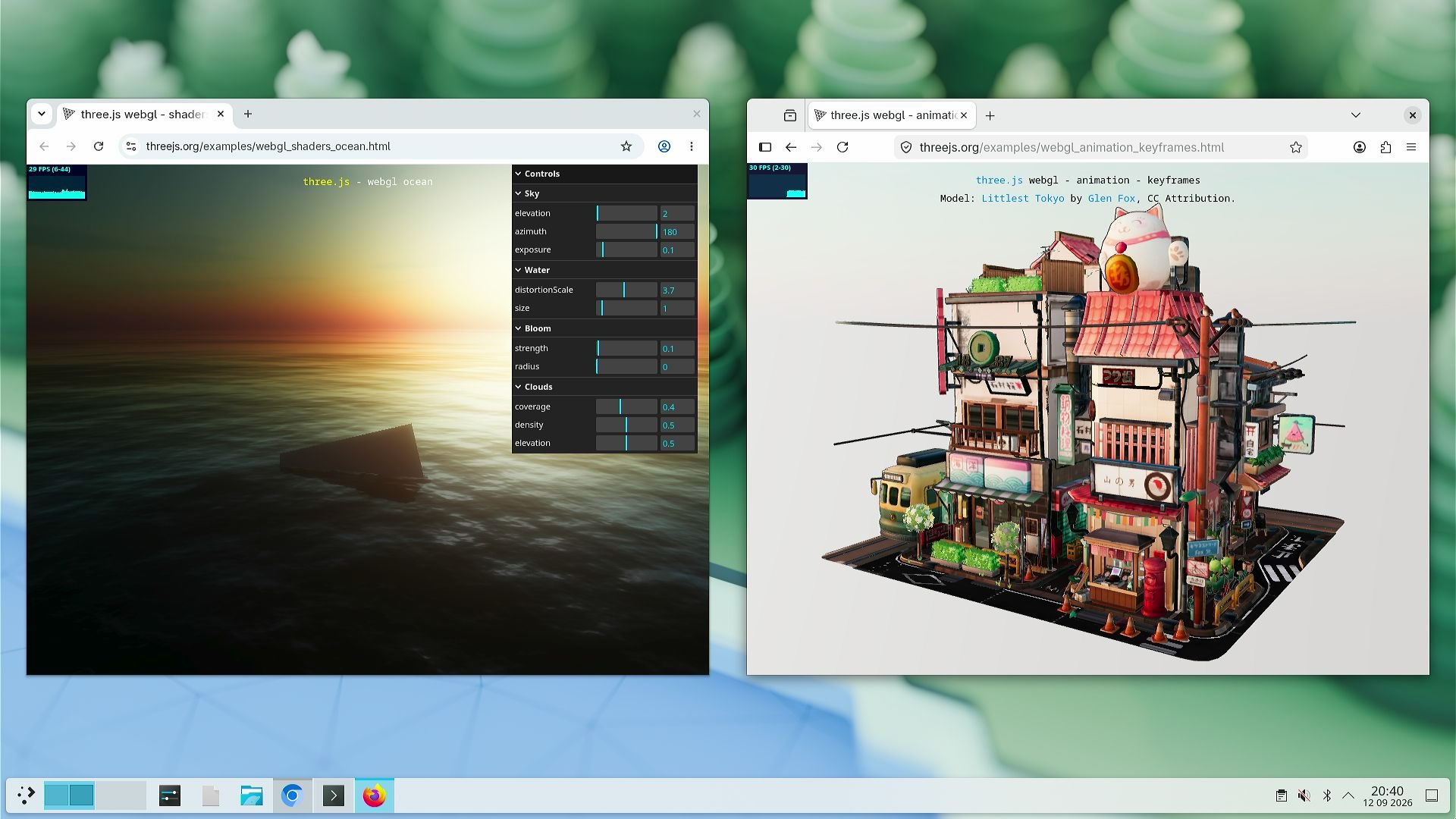
Task: Open Dolphin file manager from taskbar
Action: (252, 795)
